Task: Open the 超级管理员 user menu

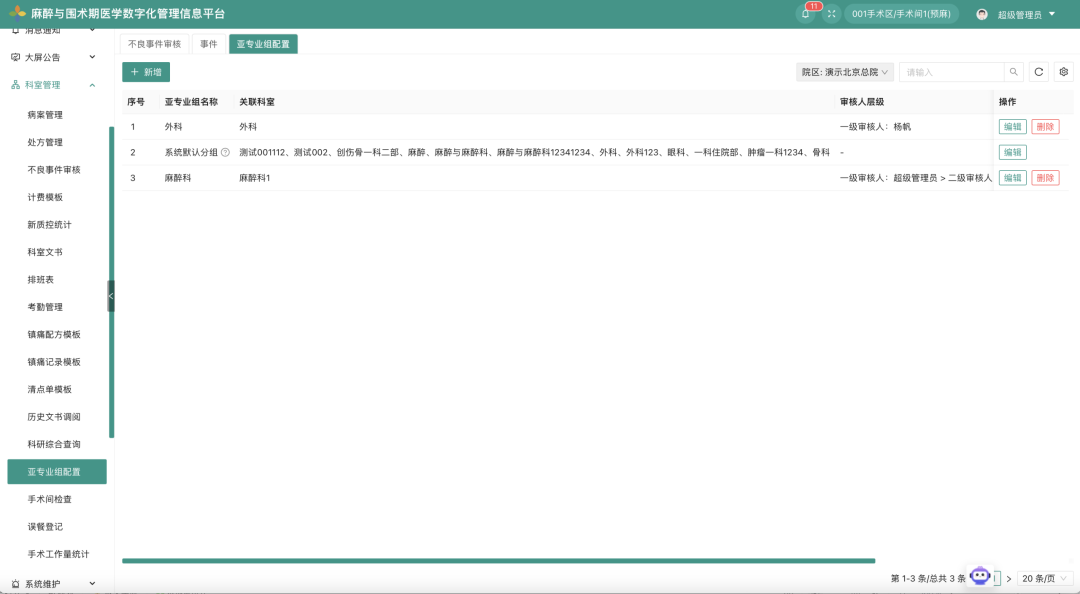Action: click(1026, 14)
